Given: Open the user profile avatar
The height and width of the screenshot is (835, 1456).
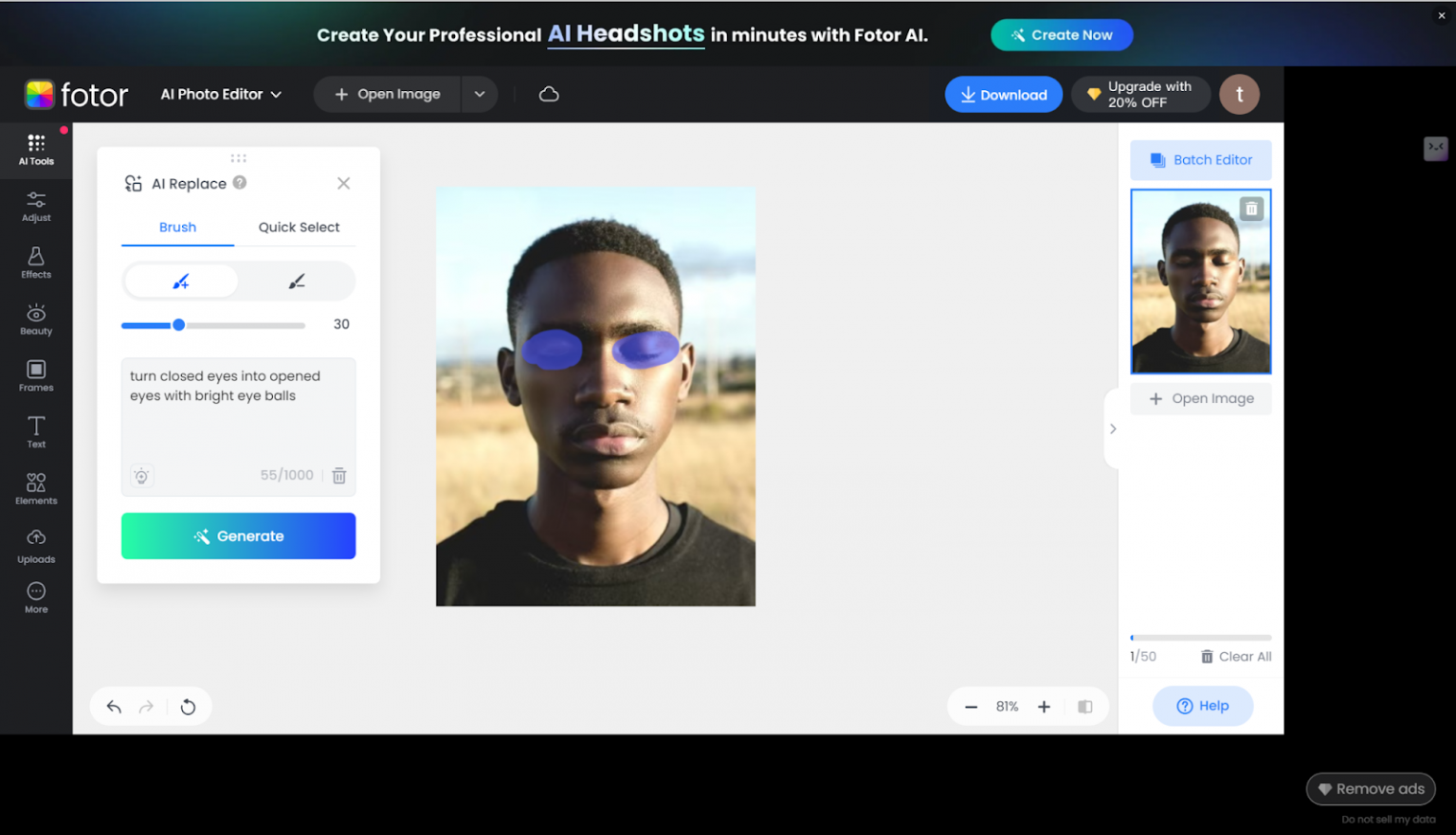Looking at the screenshot, I should pos(1239,95).
